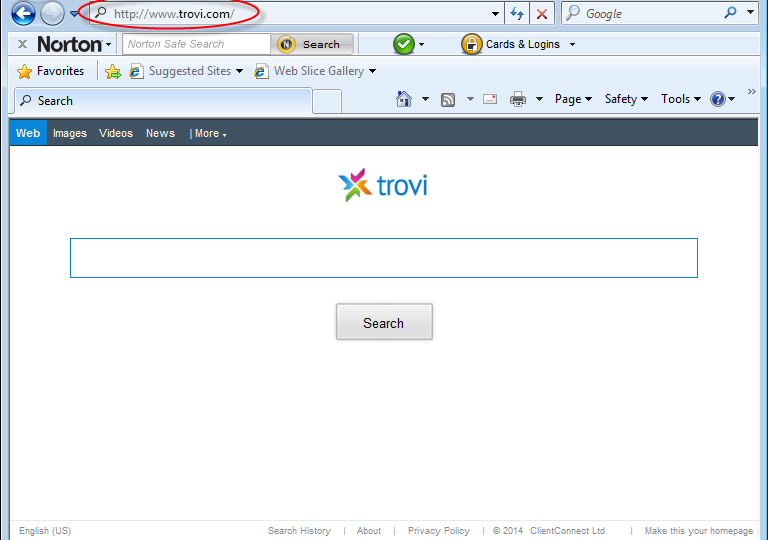Viewport: 768px width, 540px height.
Task: Close the Norton toolbar with X
Action: pos(22,44)
